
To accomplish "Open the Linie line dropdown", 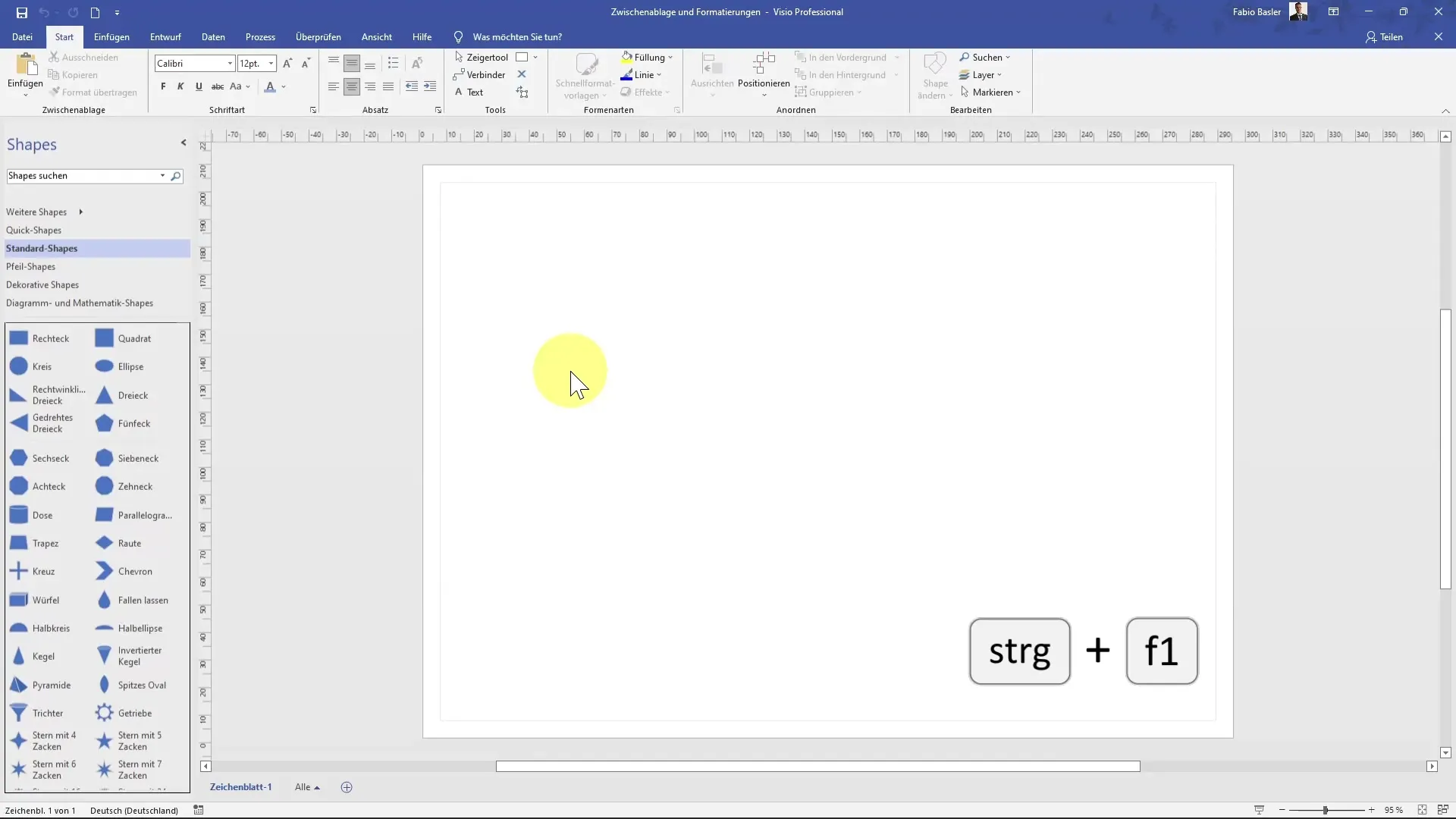I will pos(641,75).
